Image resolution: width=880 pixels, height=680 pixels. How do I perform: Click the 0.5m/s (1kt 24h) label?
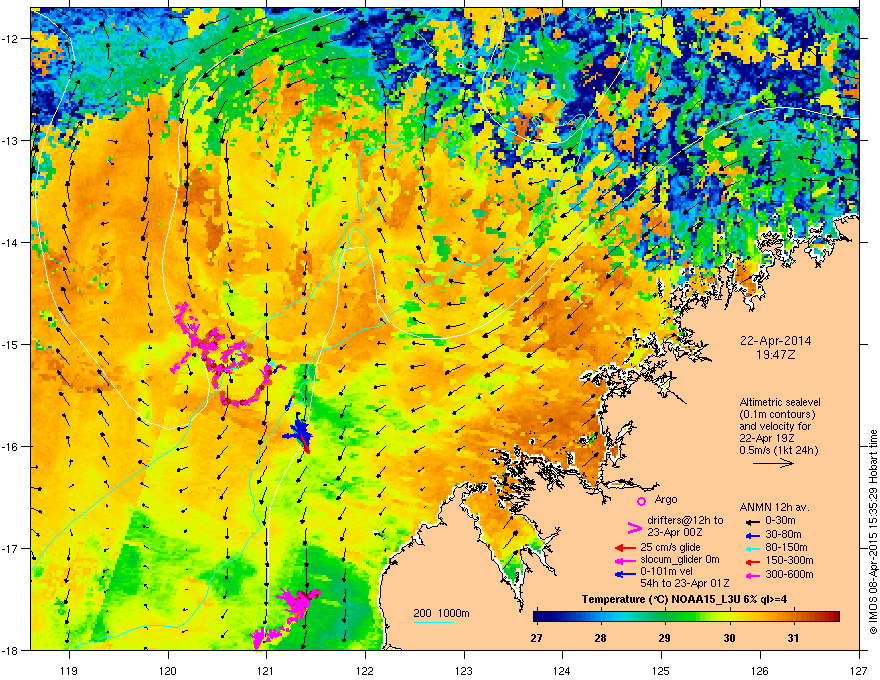779,450
